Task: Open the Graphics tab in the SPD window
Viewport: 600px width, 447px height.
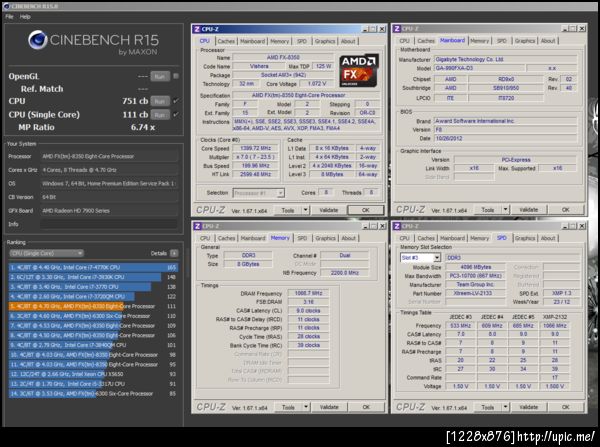Action: pyautogui.click(x=525, y=238)
